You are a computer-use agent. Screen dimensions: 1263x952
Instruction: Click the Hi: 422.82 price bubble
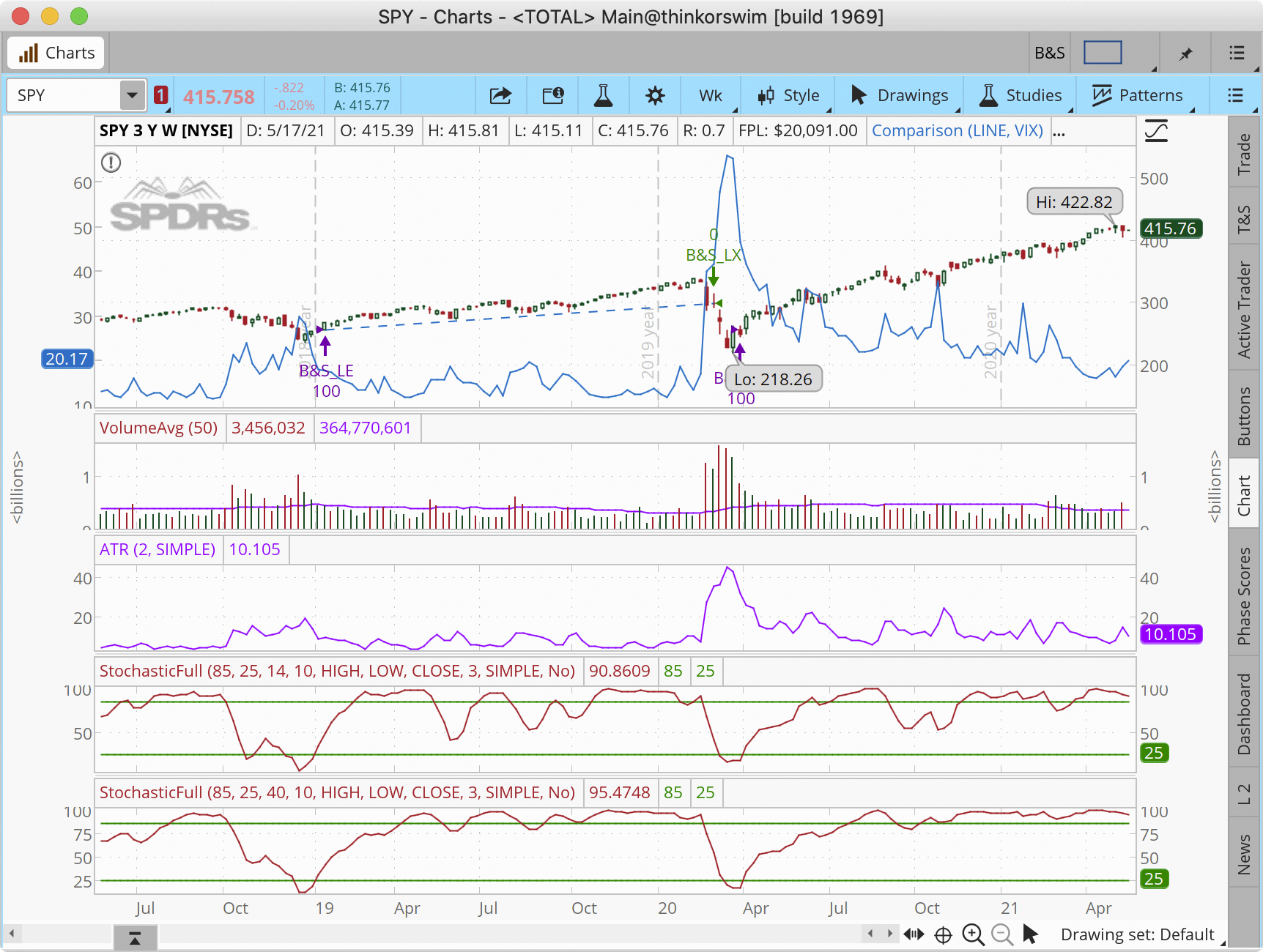pos(1074,202)
